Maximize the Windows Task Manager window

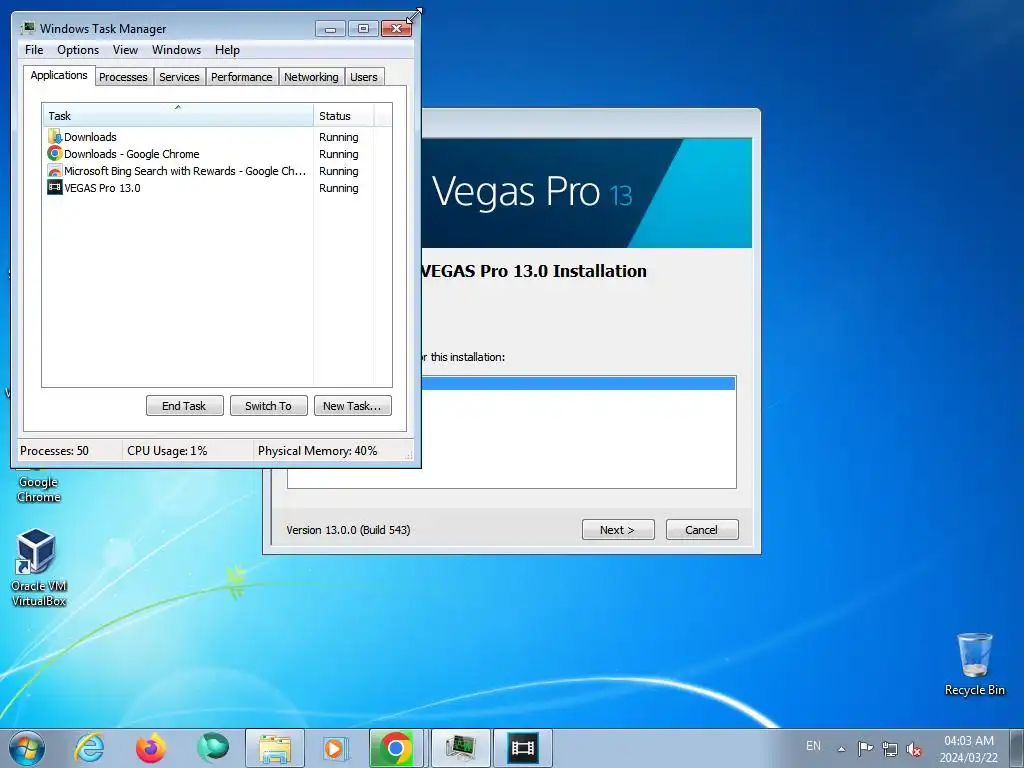tap(363, 29)
